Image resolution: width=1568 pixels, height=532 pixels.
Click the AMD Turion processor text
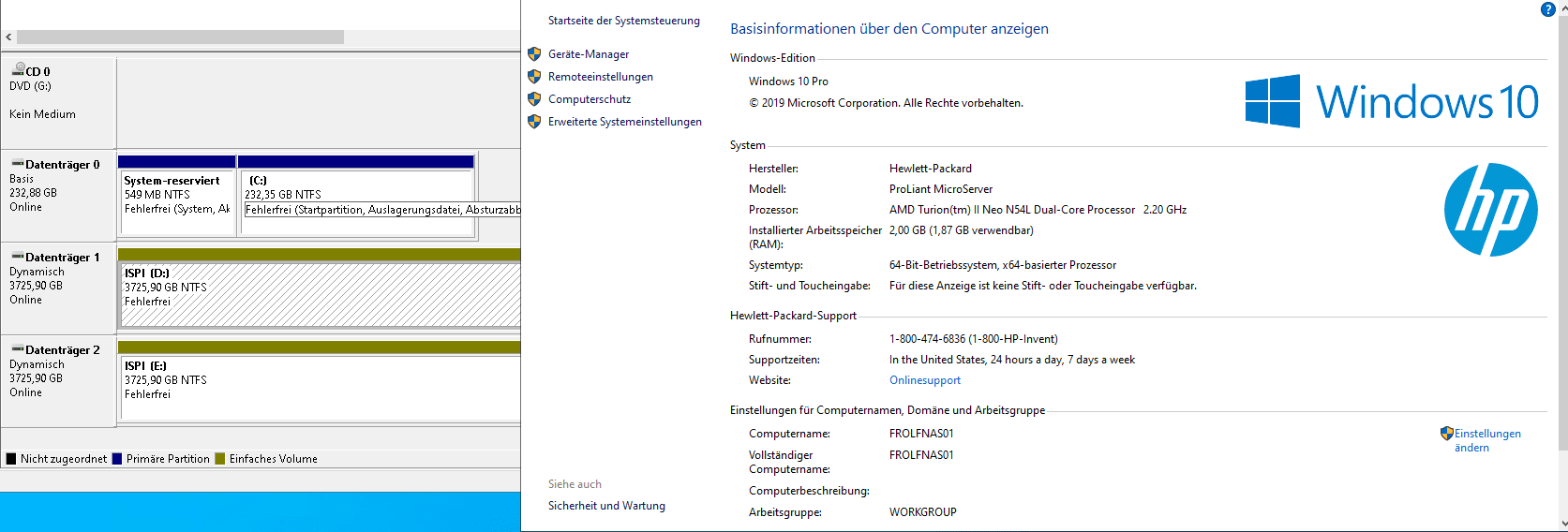point(1038,210)
